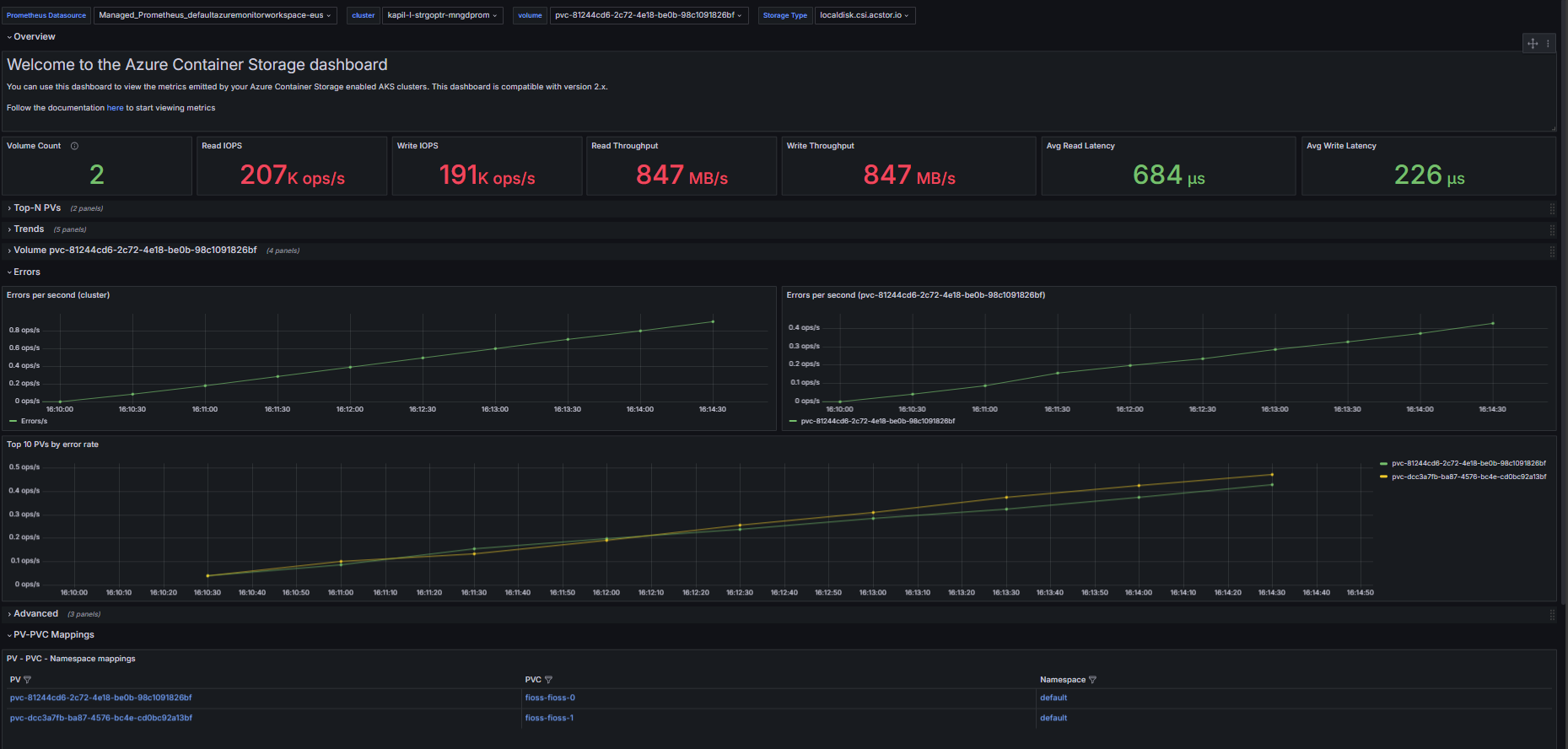Viewport: 1568px width, 749px height.
Task: Click the yellow legend color swatch for pvc-dcc3a7fb
Action: (1383, 477)
